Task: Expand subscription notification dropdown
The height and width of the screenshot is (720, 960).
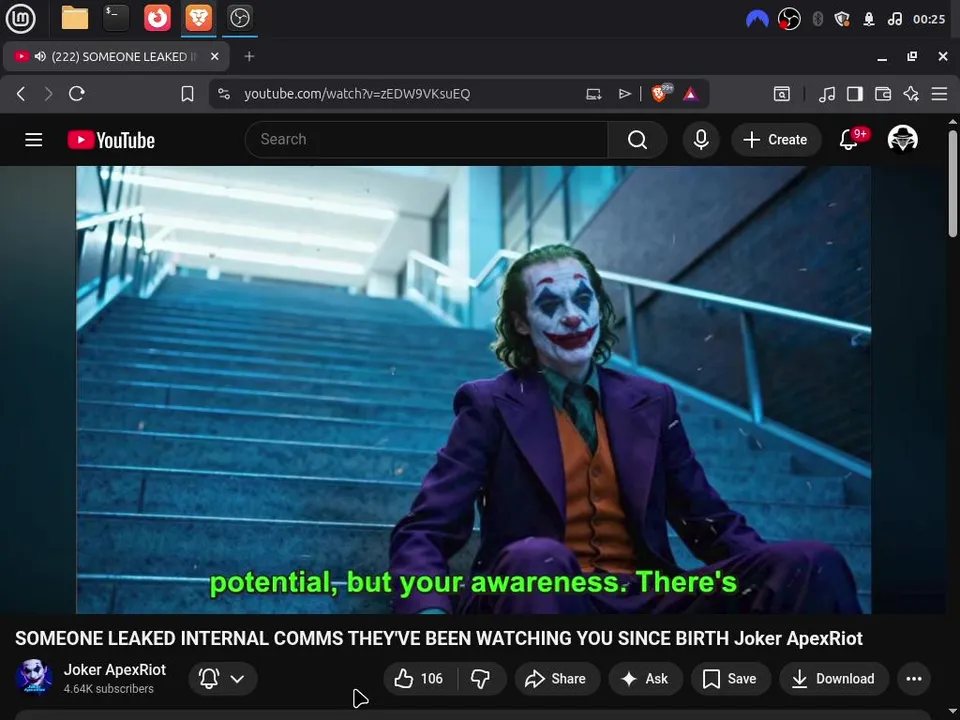Action: tap(223, 678)
